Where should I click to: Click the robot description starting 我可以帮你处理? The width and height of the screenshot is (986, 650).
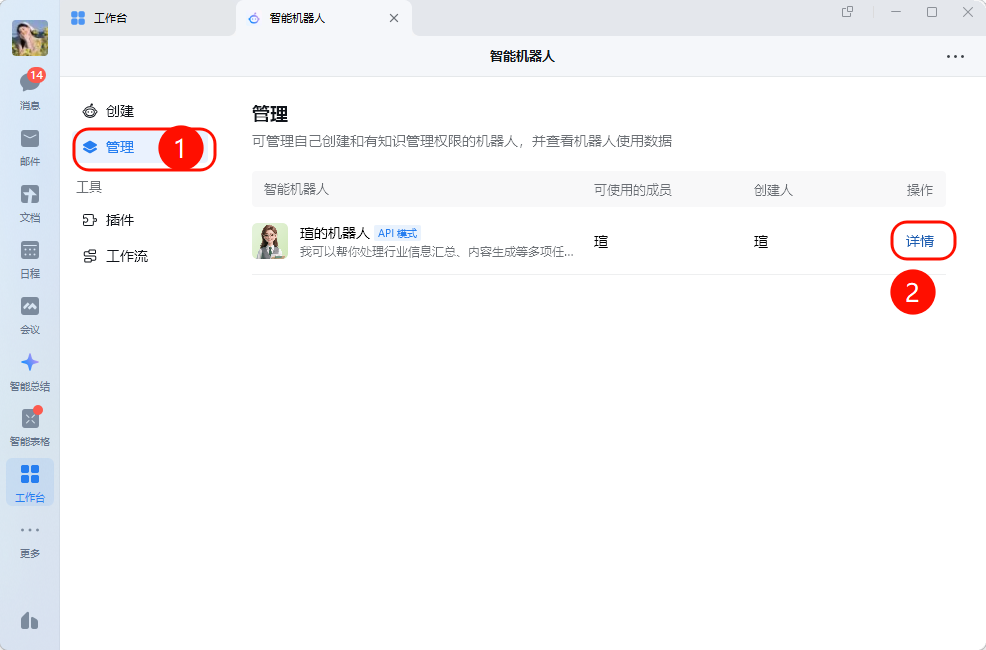436,252
